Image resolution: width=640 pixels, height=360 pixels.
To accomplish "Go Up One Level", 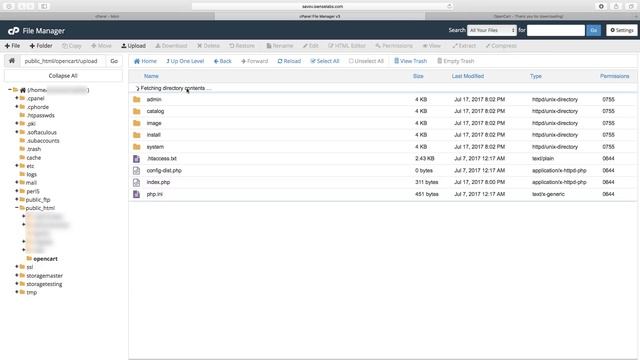I will pos(185,61).
